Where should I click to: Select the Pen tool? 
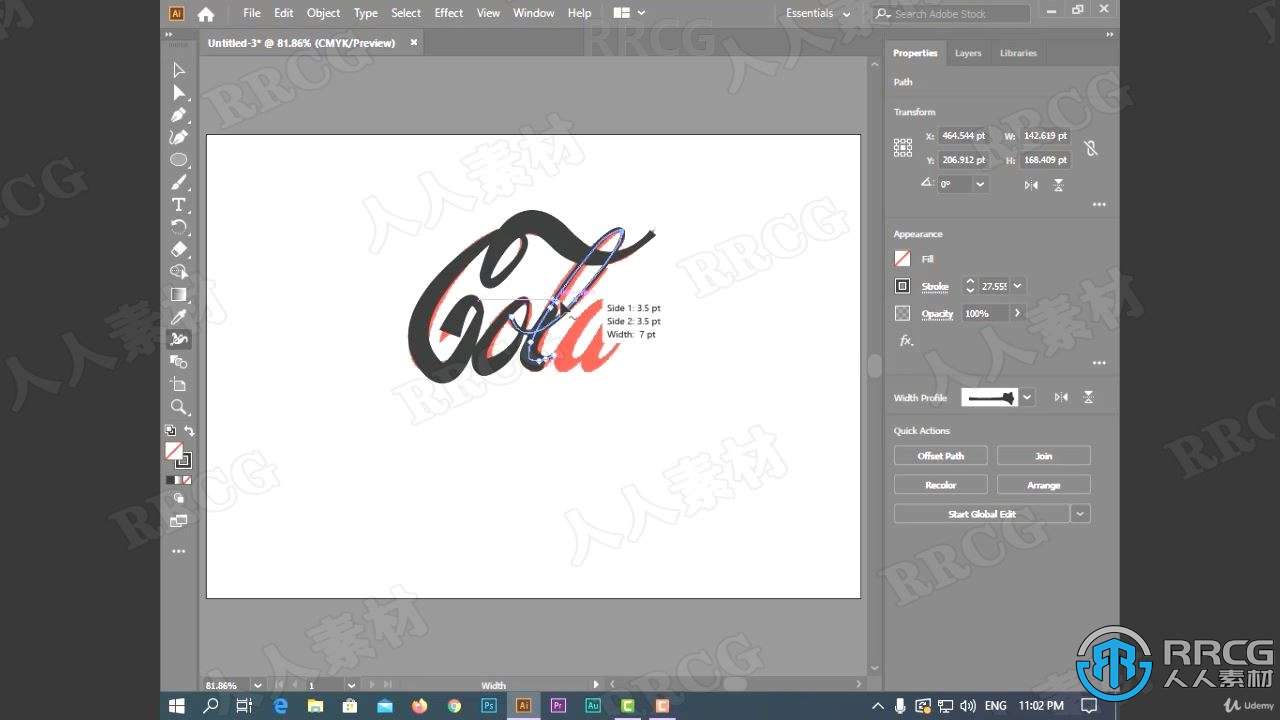coord(179,115)
